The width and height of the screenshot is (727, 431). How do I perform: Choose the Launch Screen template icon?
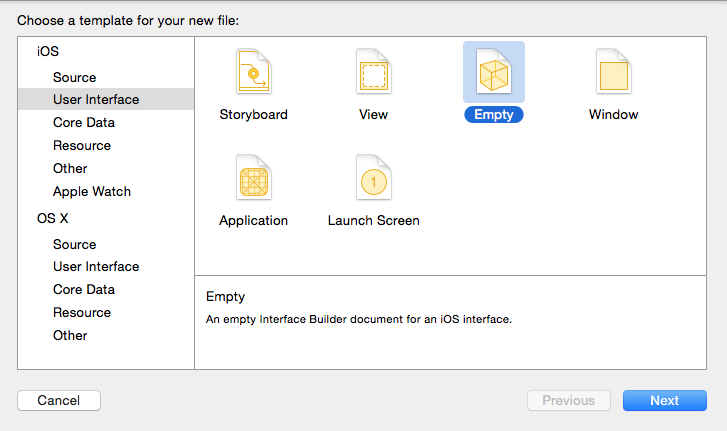pyautogui.click(x=374, y=177)
